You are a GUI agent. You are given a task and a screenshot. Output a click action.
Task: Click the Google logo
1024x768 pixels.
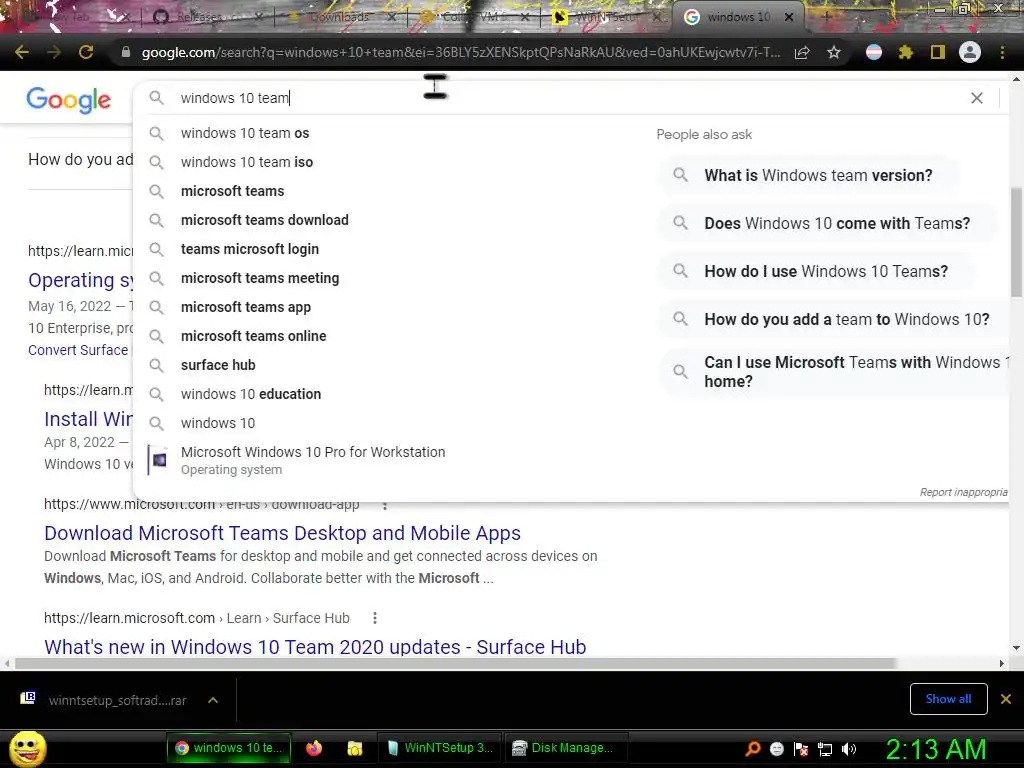point(69,100)
